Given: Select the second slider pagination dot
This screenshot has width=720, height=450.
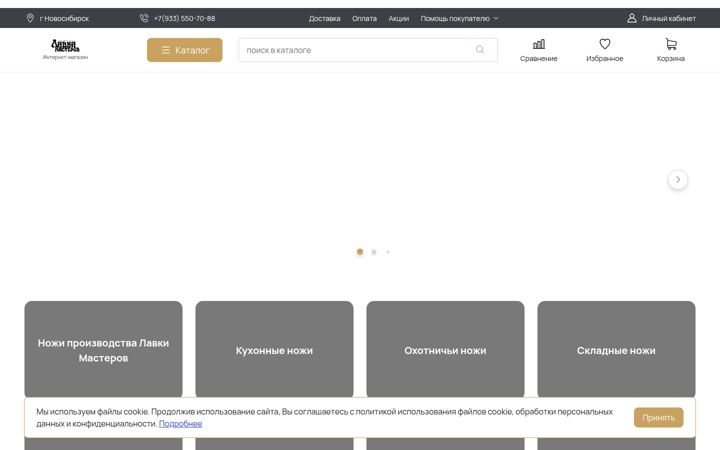Looking at the screenshot, I should 374,252.
